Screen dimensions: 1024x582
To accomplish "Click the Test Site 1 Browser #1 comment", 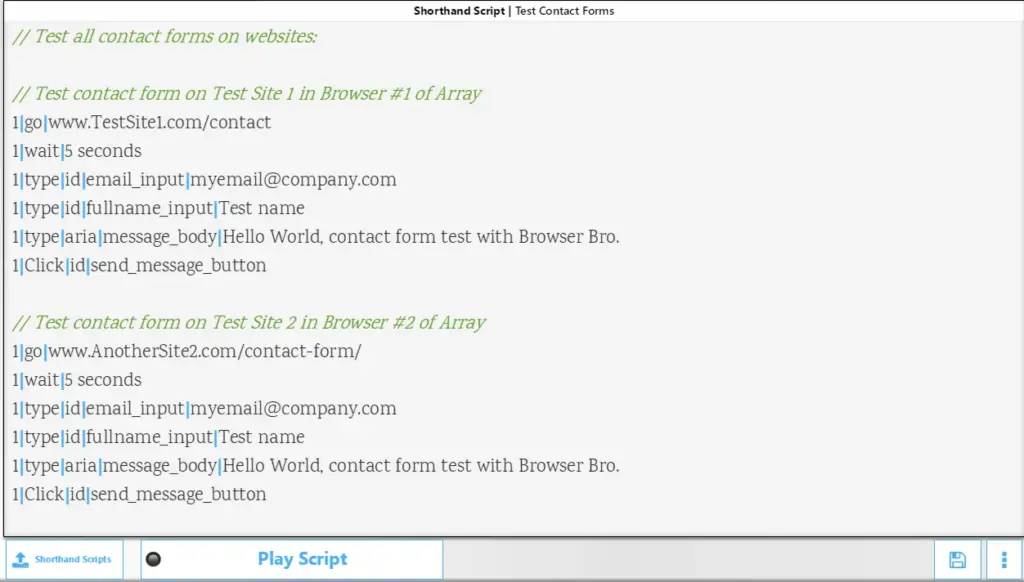I will [x=246, y=93].
